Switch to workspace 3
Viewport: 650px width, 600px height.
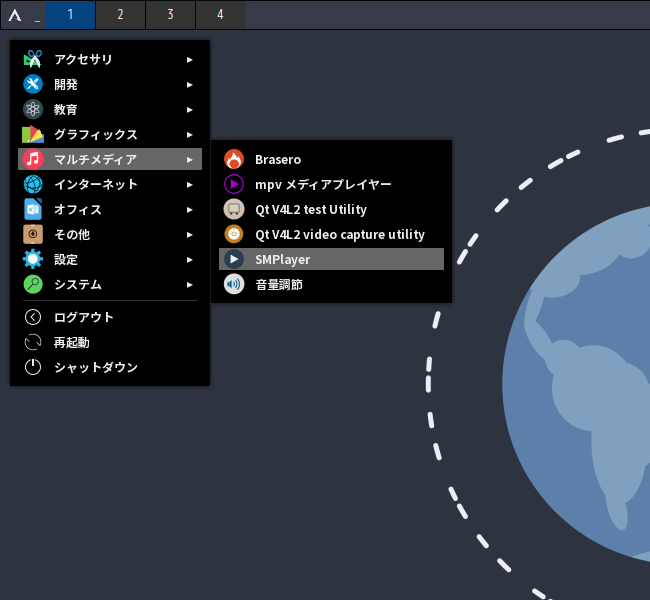coord(170,15)
